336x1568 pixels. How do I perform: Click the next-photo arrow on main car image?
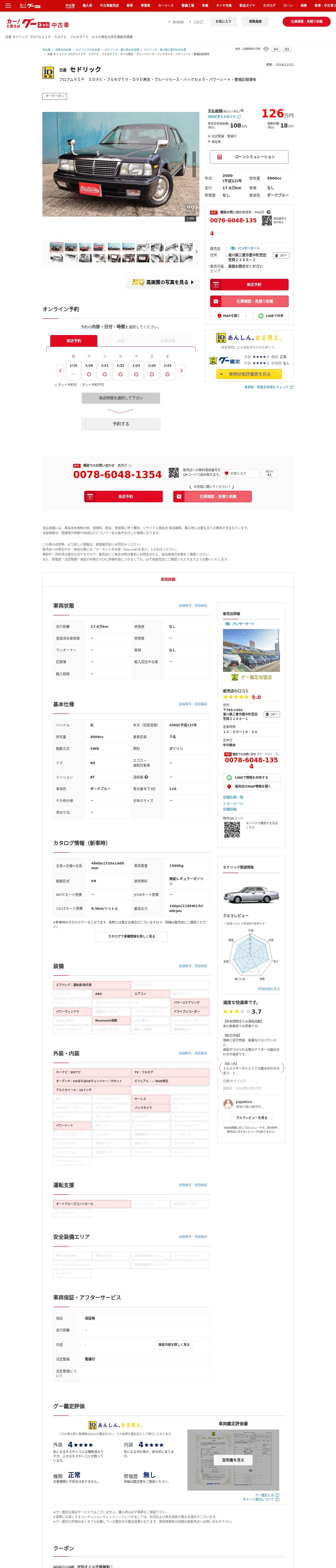[194, 164]
